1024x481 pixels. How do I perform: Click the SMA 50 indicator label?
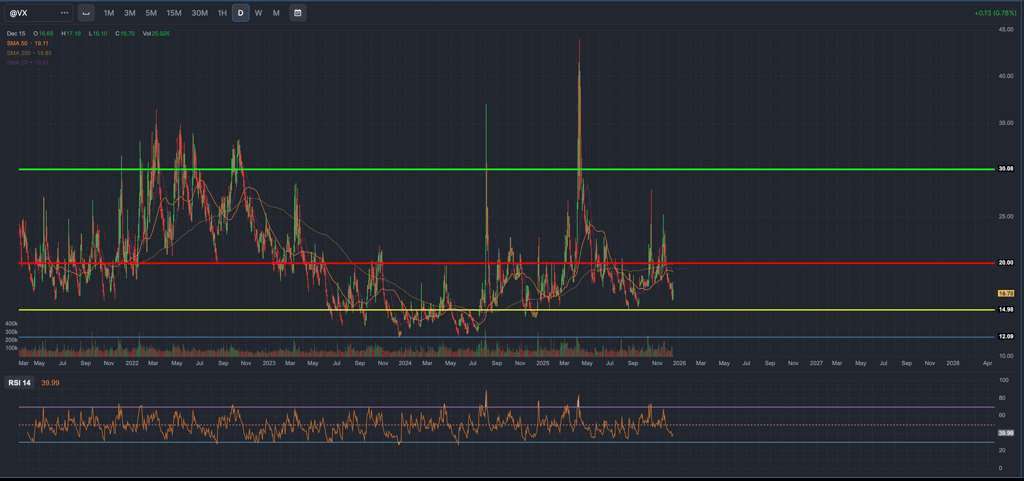[x=29, y=43]
